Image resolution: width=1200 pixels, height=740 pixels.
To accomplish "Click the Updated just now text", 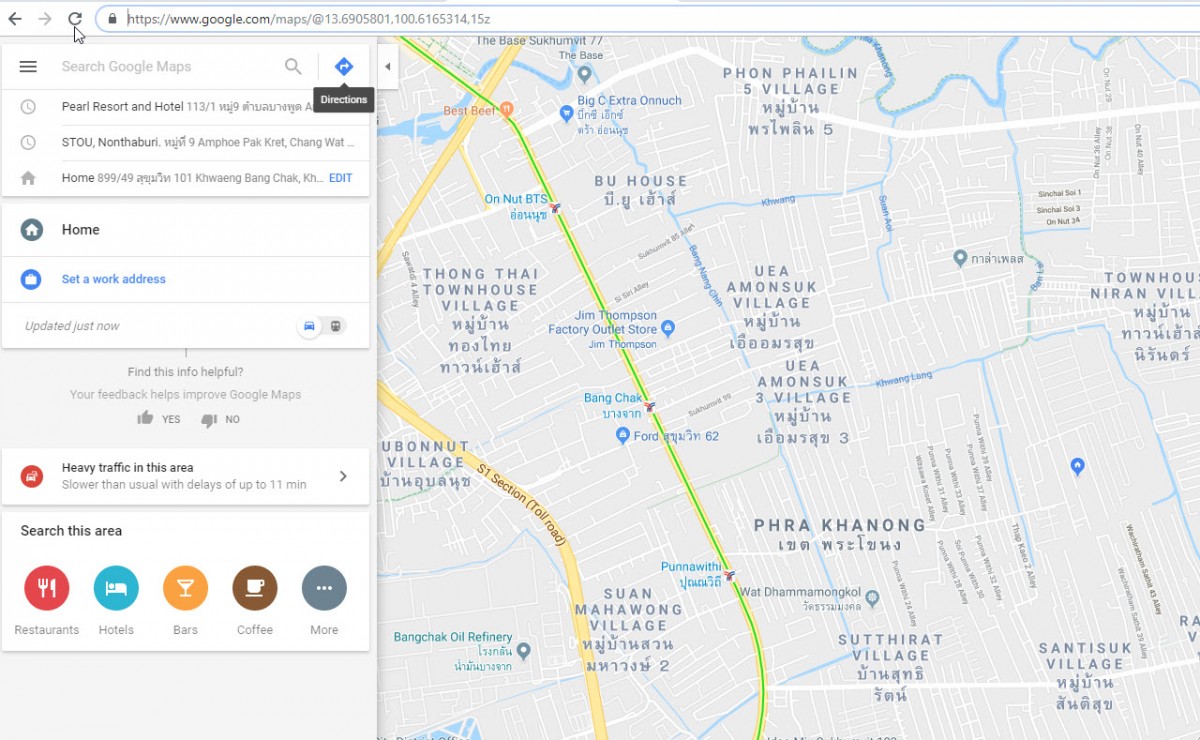I will click(x=72, y=326).
